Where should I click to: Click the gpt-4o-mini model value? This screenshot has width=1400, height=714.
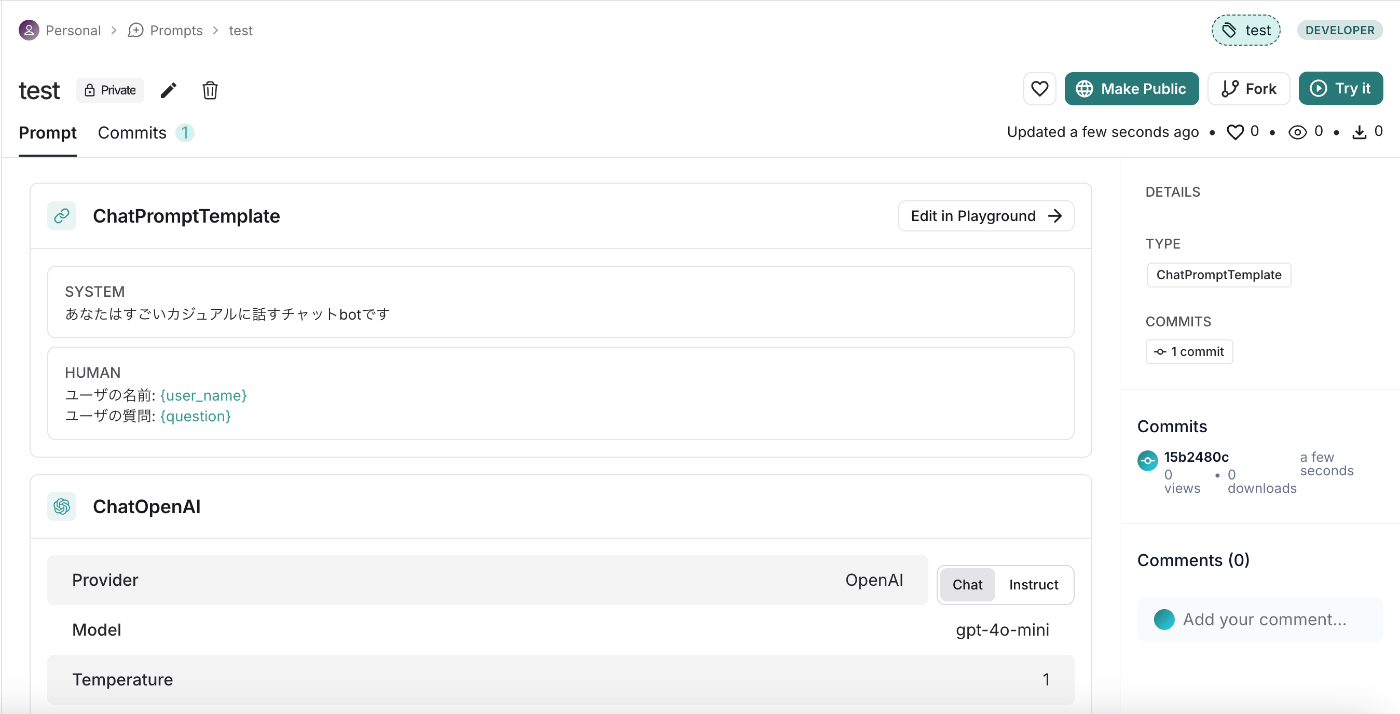[x=1003, y=630]
